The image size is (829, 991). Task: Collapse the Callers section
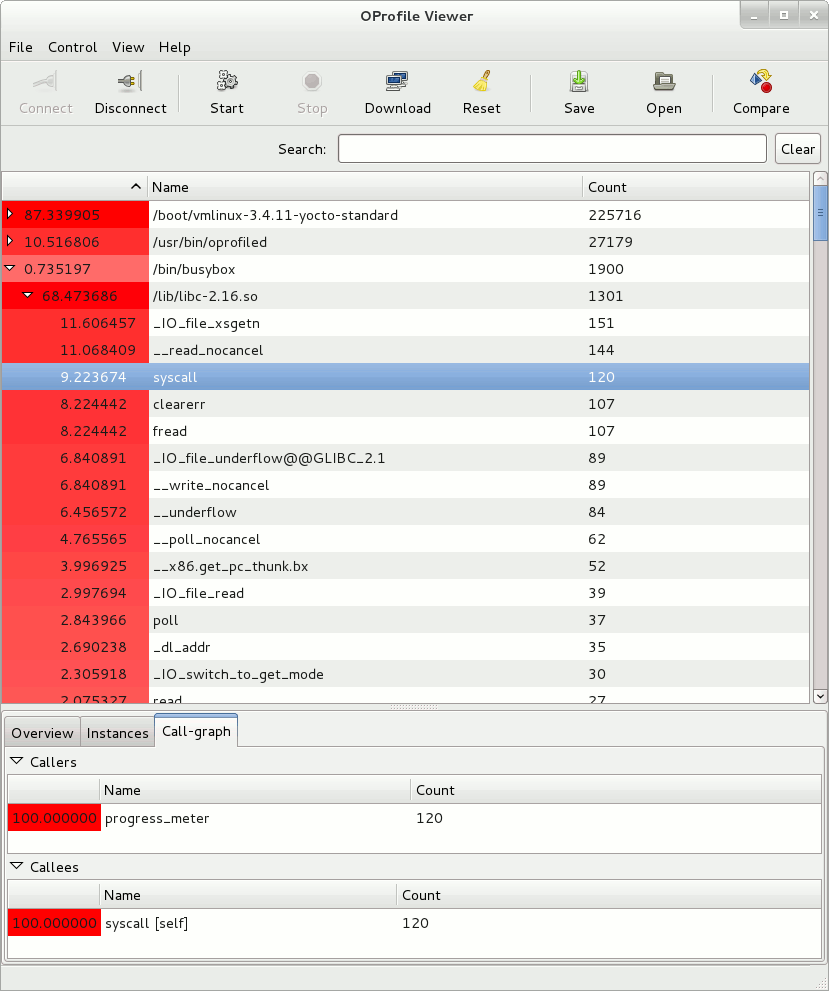(16, 762)
